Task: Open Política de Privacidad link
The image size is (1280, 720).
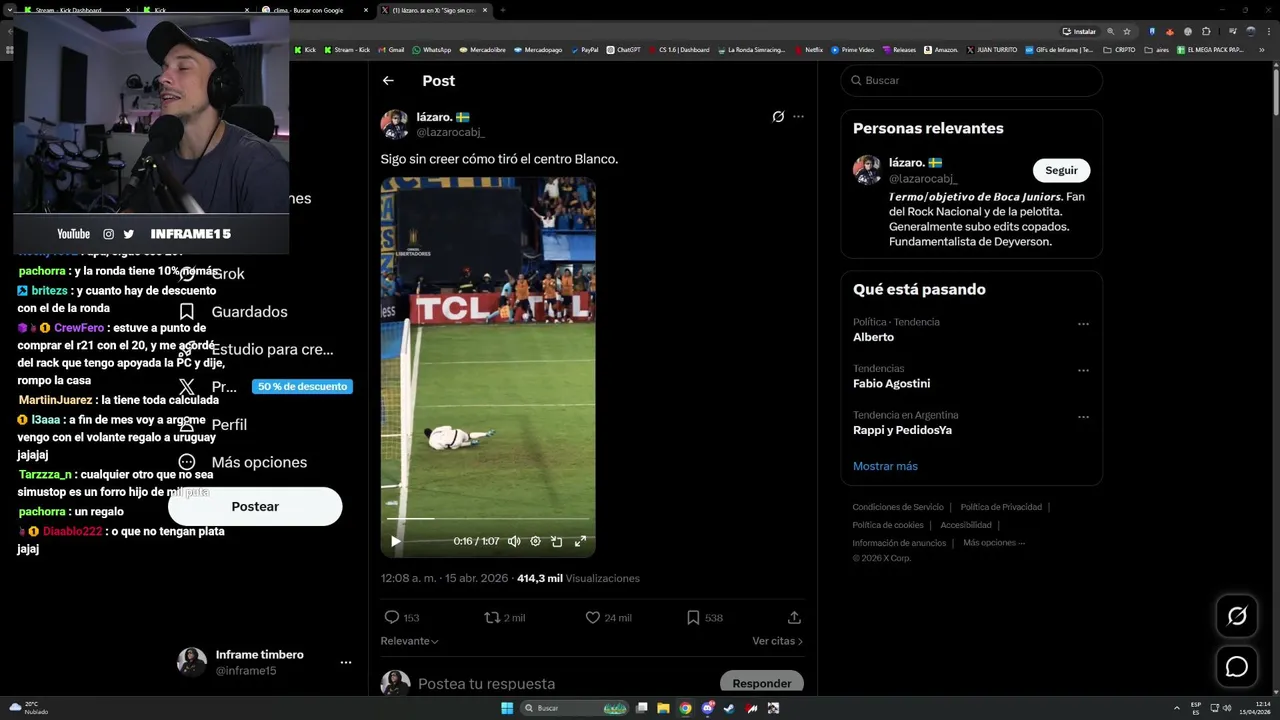Action: [x=1001, y=507]
